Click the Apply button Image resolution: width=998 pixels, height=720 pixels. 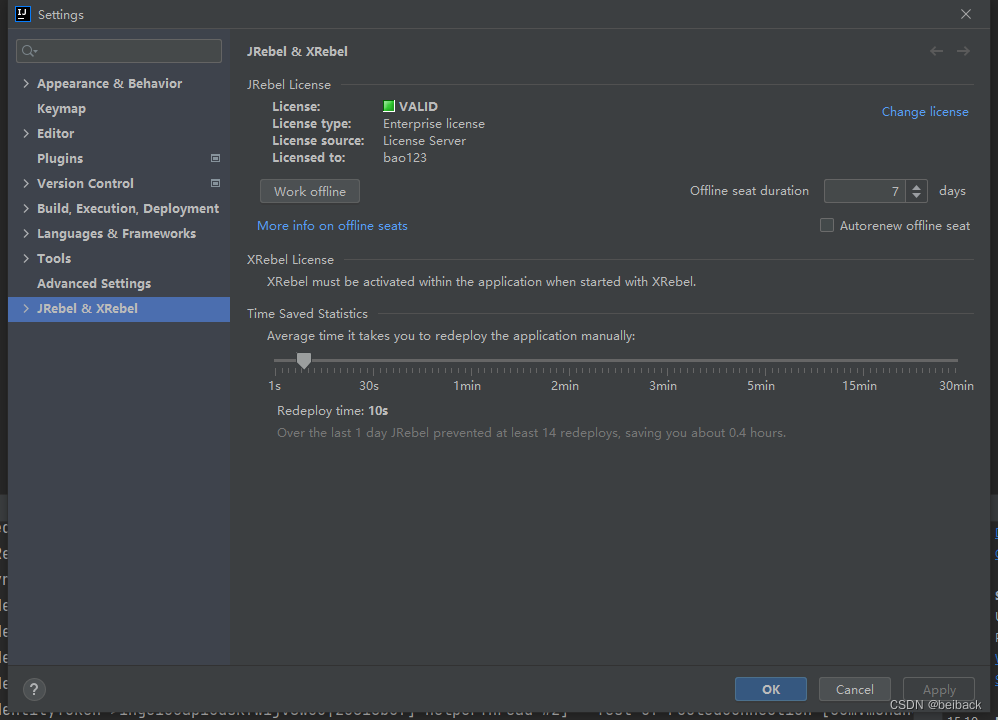pyautogui.click(x=939, y=689)
